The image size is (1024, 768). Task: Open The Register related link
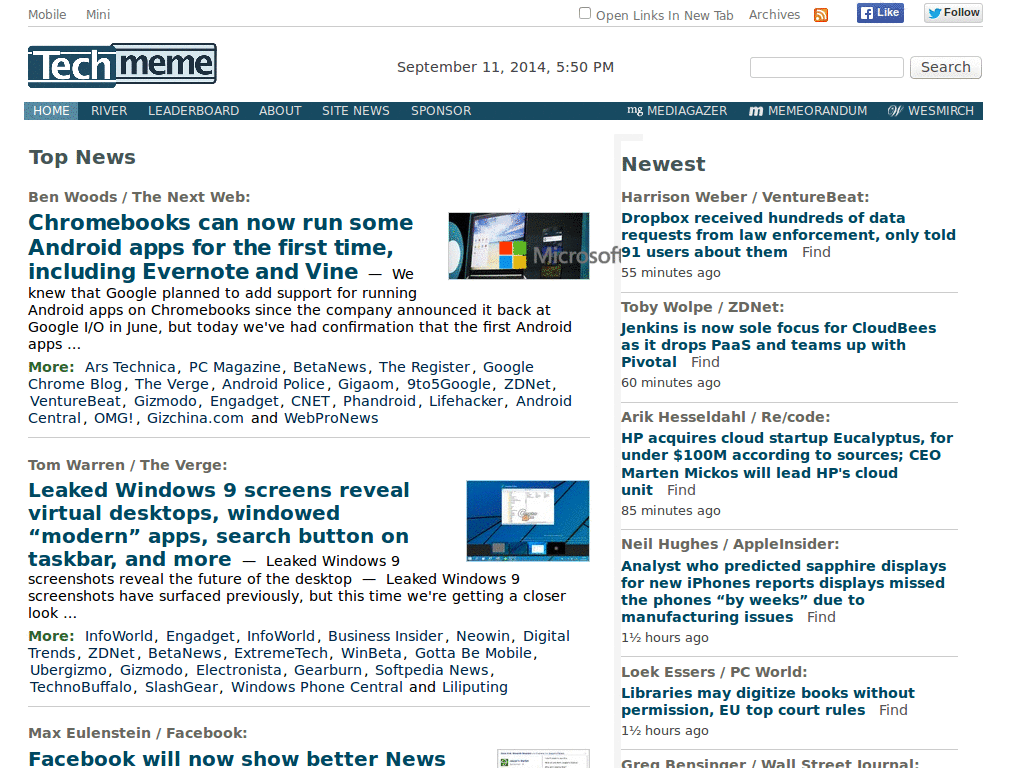pos(424,367)
